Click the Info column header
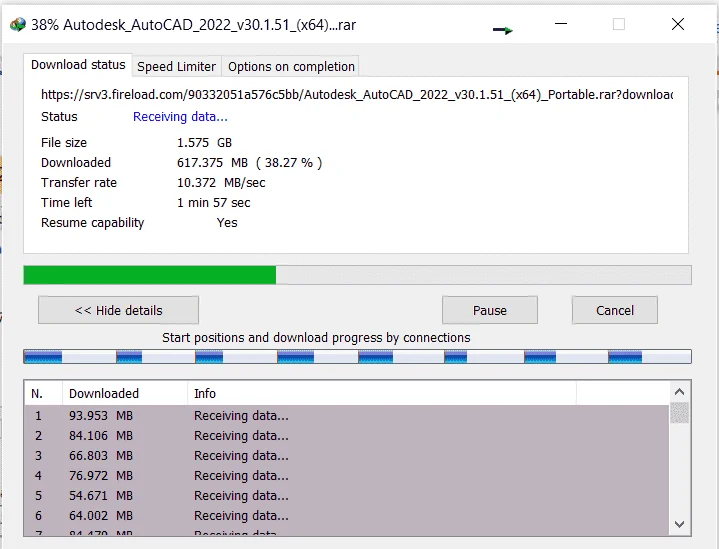Image resolution: width=719 pixels, height=549 pixels. click(x=382, y=394)
